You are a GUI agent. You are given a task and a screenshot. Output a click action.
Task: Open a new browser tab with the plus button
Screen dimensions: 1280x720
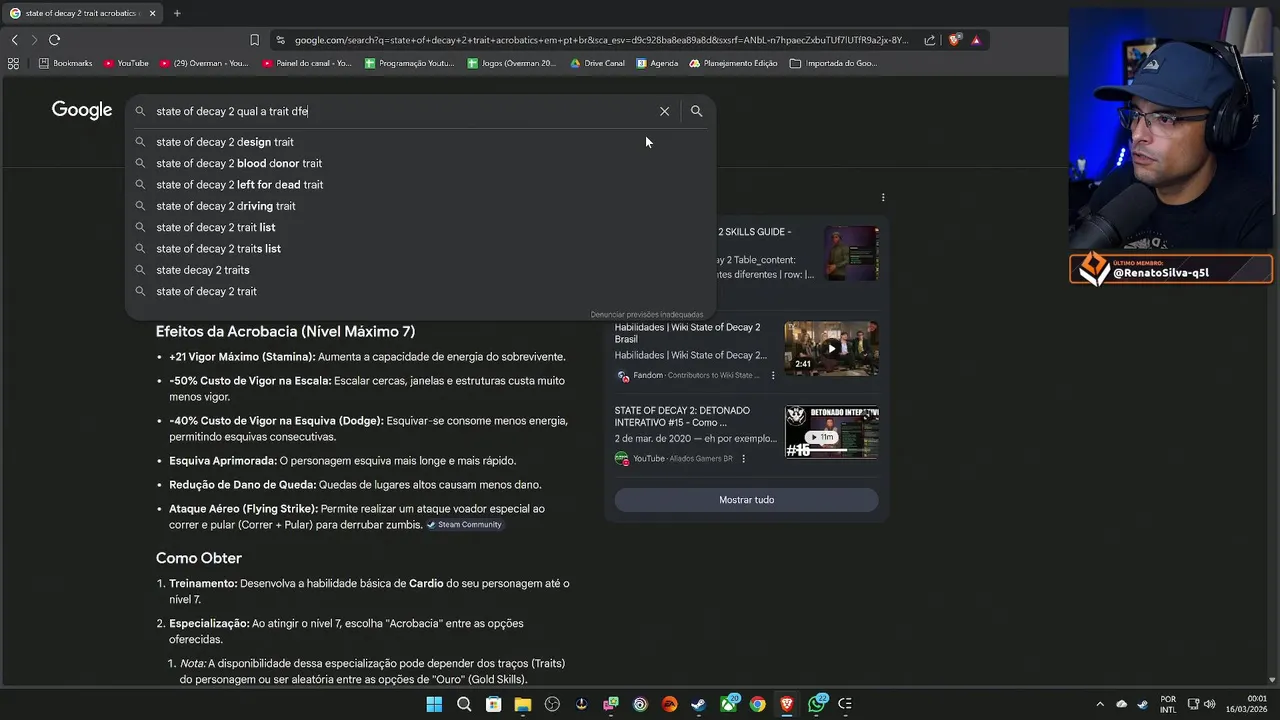point(177,13)
